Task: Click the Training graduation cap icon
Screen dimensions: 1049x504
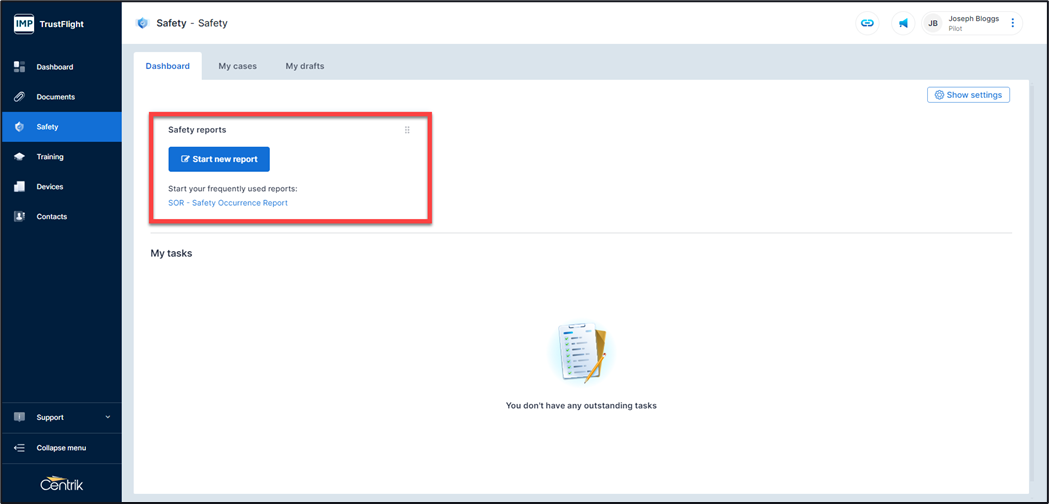Action: point(19,157)
